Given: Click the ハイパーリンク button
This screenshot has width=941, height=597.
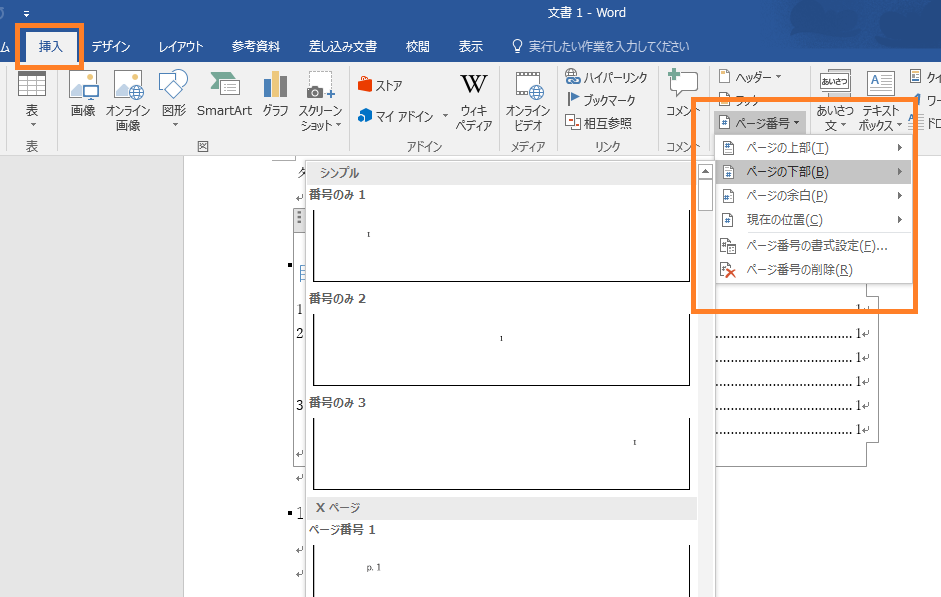Looking at the screenshot, I should pyautogui.click(x=607, y=77).
